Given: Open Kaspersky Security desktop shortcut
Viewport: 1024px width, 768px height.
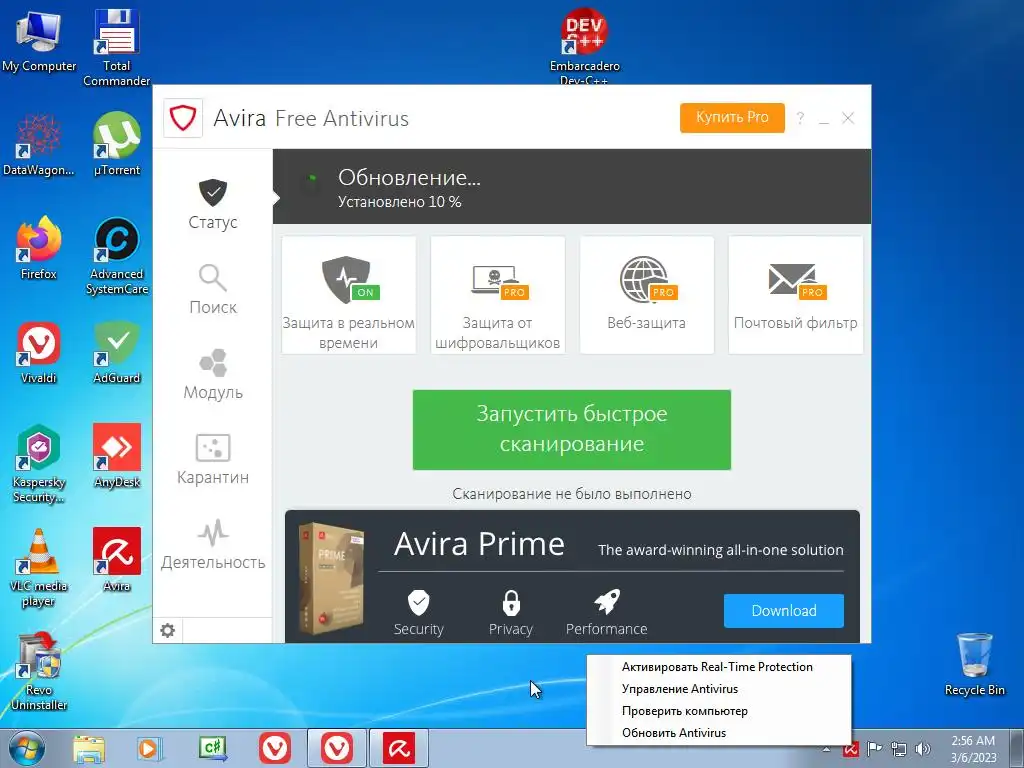Looking at the screenshot, I should 39,464.
